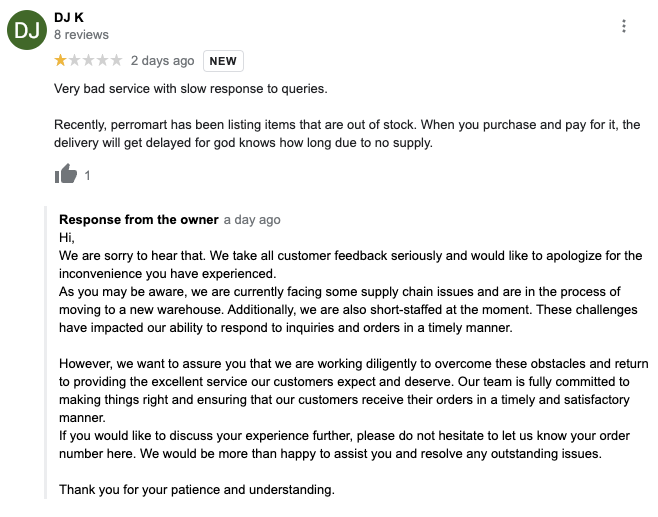Select 'Response from the owner' heading
The height and width of the screenshot is (517, 658).
point(139,219)
